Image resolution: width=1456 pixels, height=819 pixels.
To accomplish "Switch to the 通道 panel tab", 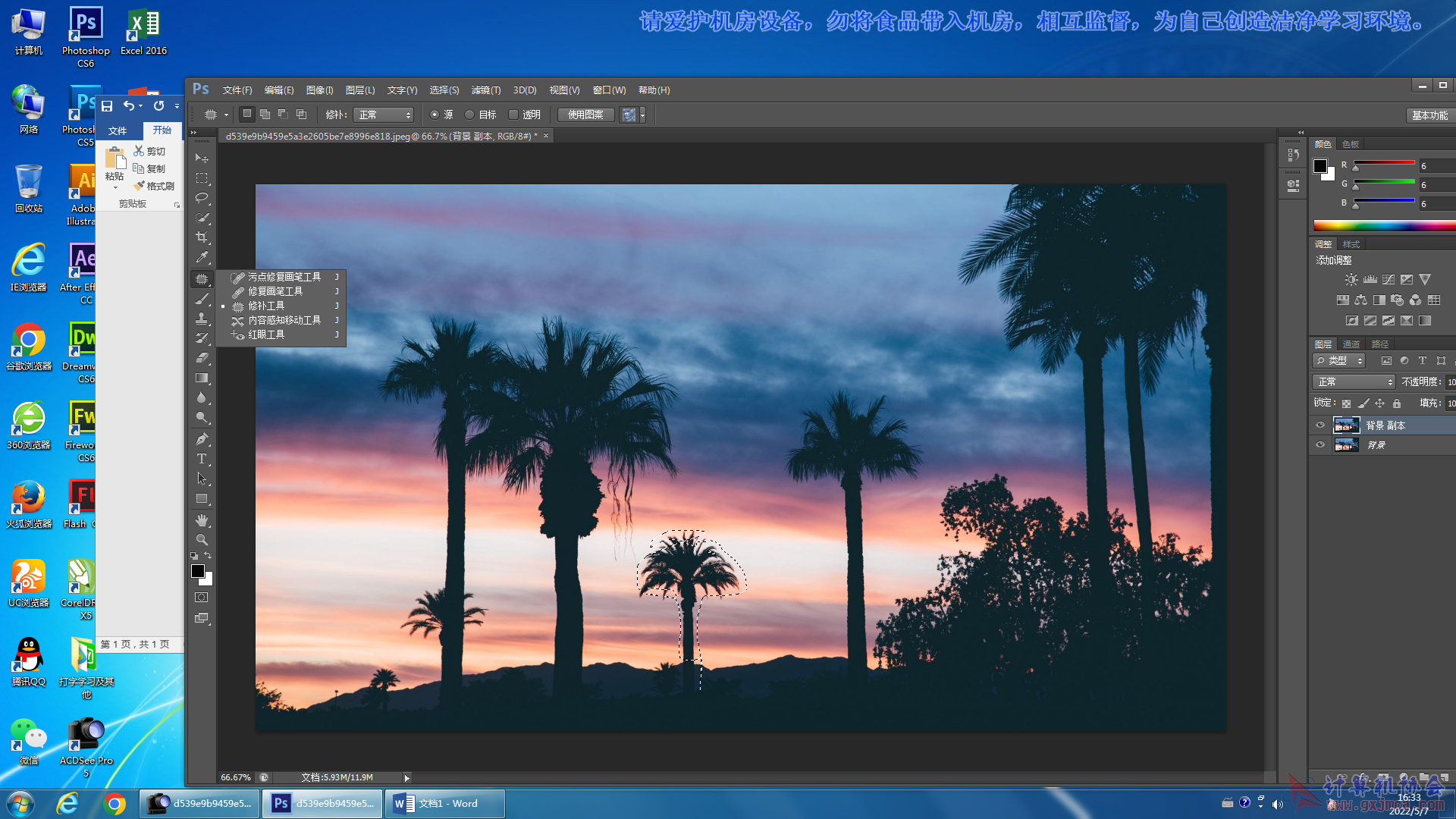I will click(1351, 344).
